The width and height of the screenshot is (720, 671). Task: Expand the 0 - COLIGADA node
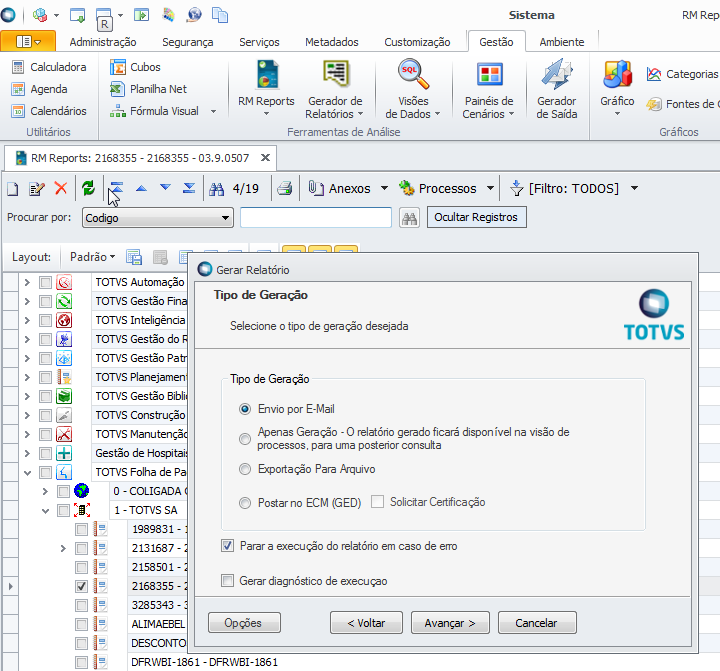[45, 491]
